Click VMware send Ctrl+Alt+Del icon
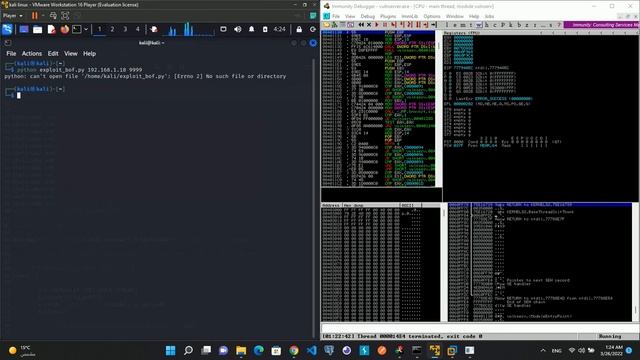The image size is (640, 360). [x=53, y=16]
